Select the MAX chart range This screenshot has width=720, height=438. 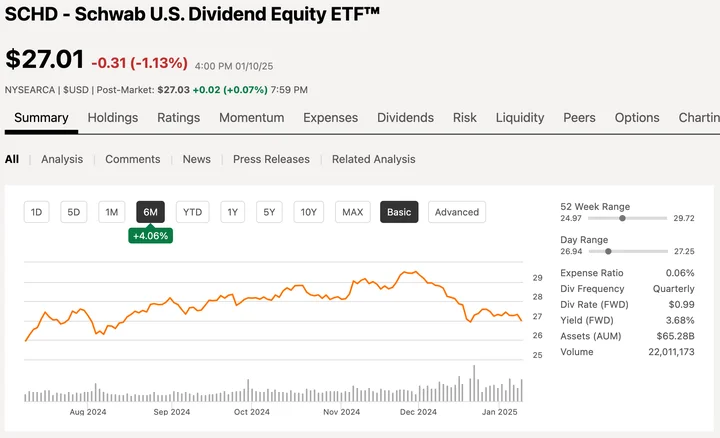[352, 212]
